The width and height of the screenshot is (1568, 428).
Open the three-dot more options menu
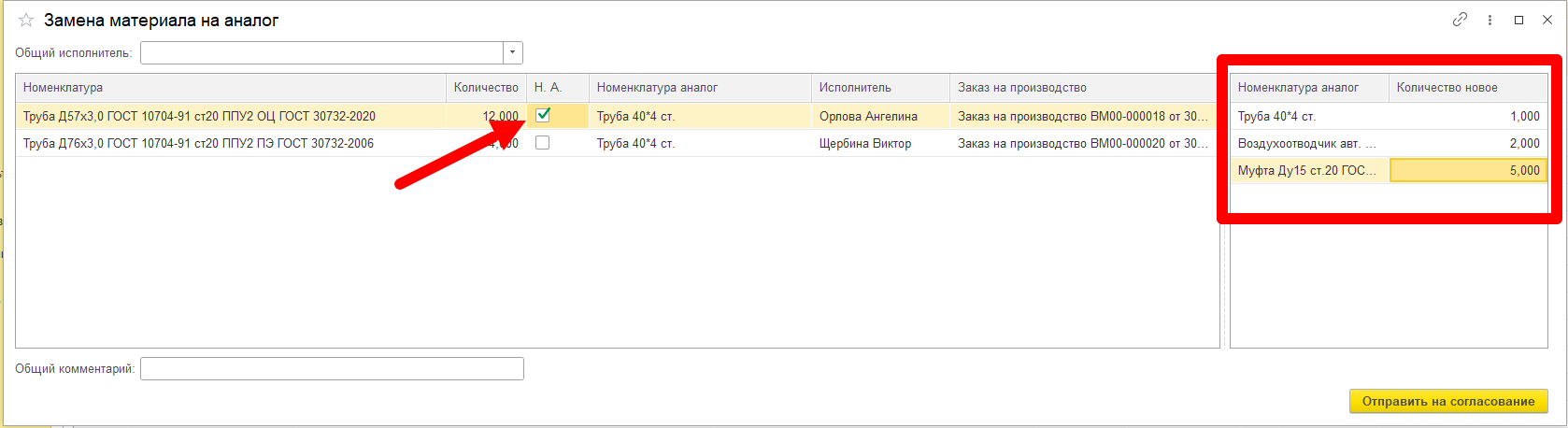click(1490, 20)
